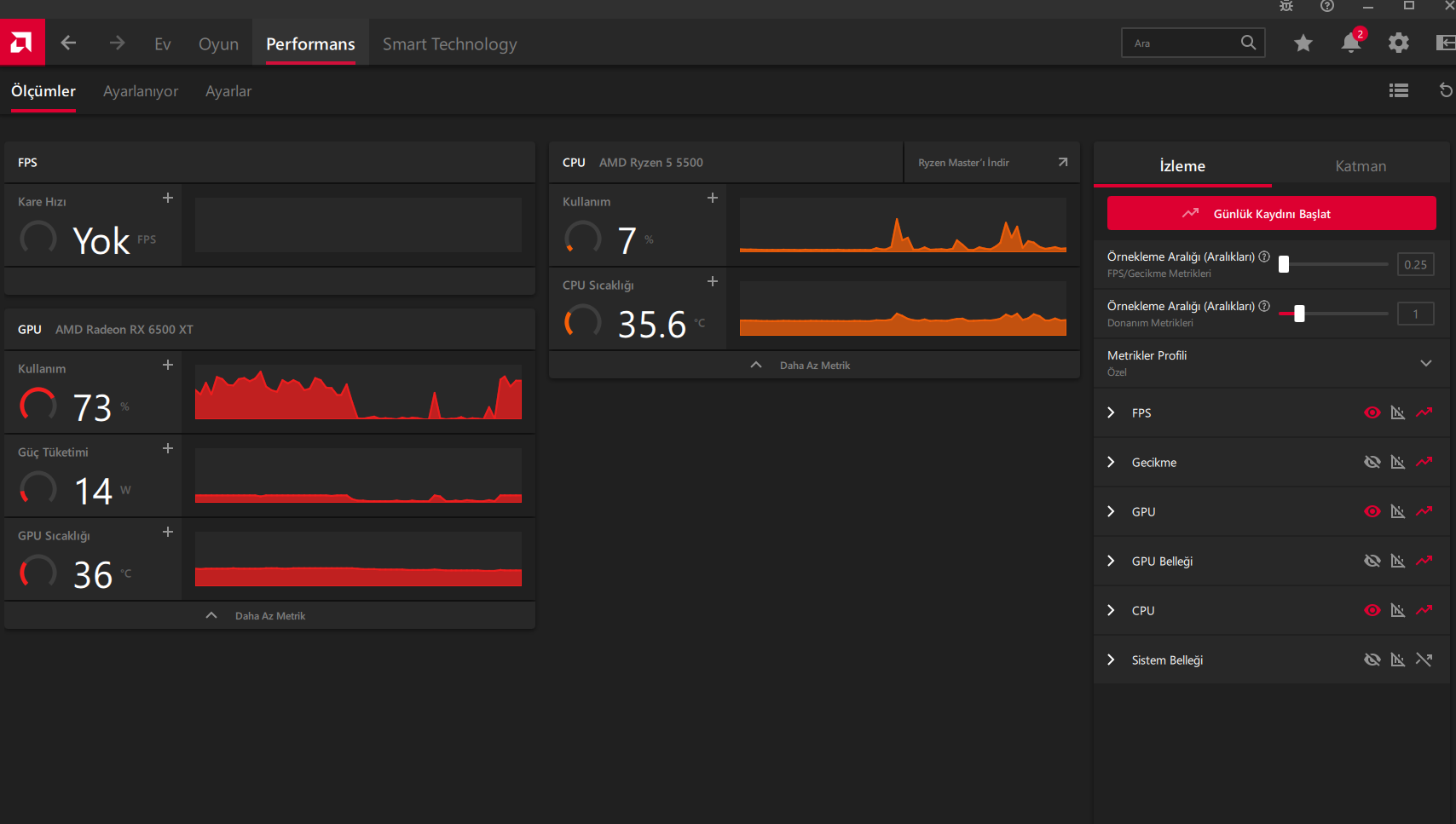Open the favorites star icon
The height and width of the screenshot is (824, 1456).
pos(1303,43)
